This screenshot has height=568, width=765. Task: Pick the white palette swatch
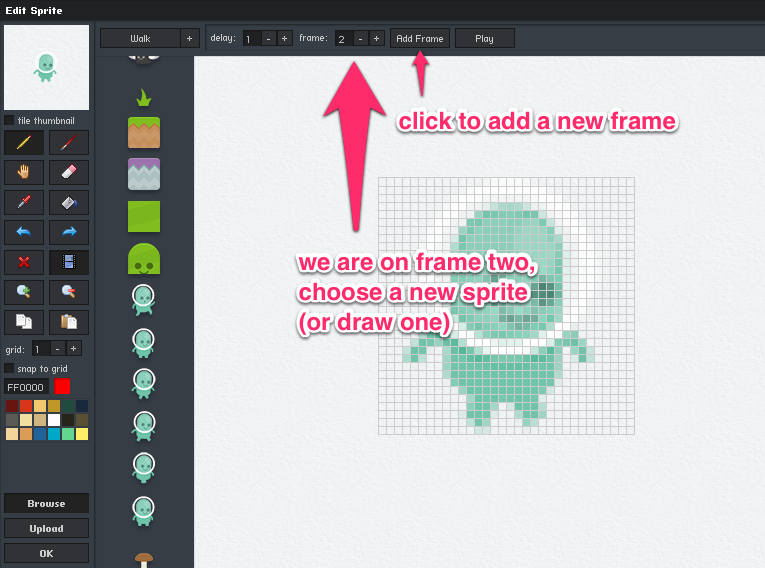pyautogui.click(x=54, y=420)
